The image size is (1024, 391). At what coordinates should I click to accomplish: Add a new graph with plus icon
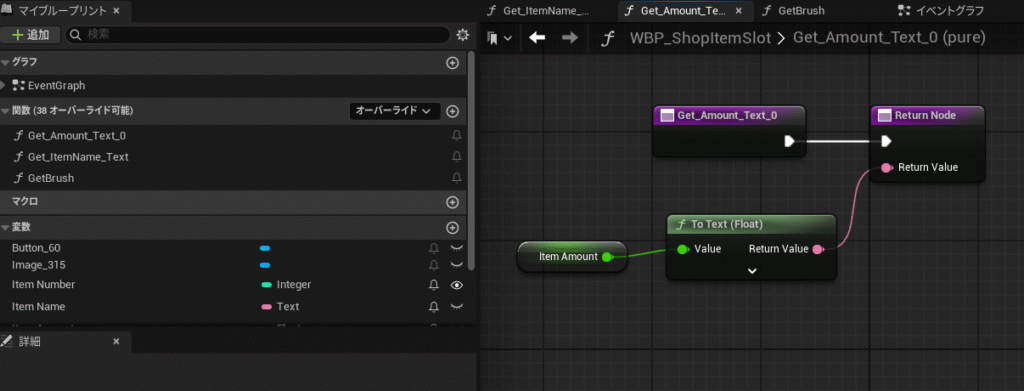pos(452,63)
